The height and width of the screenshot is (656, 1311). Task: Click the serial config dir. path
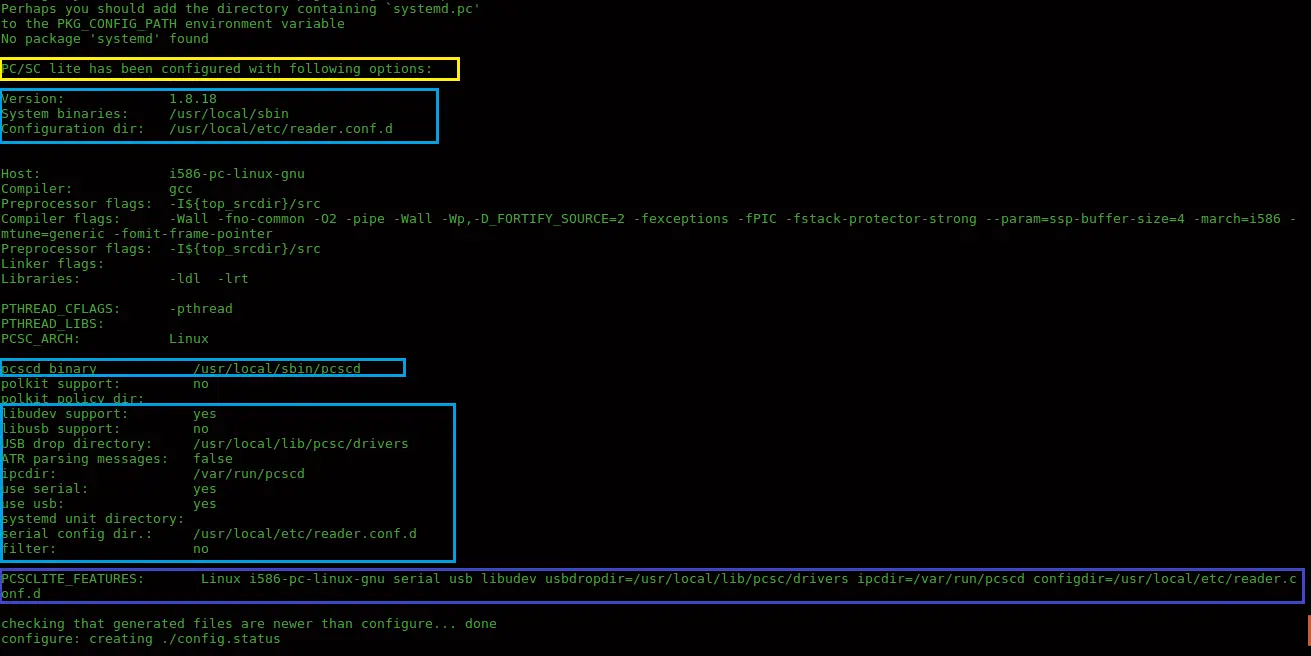tap(305, 534)
